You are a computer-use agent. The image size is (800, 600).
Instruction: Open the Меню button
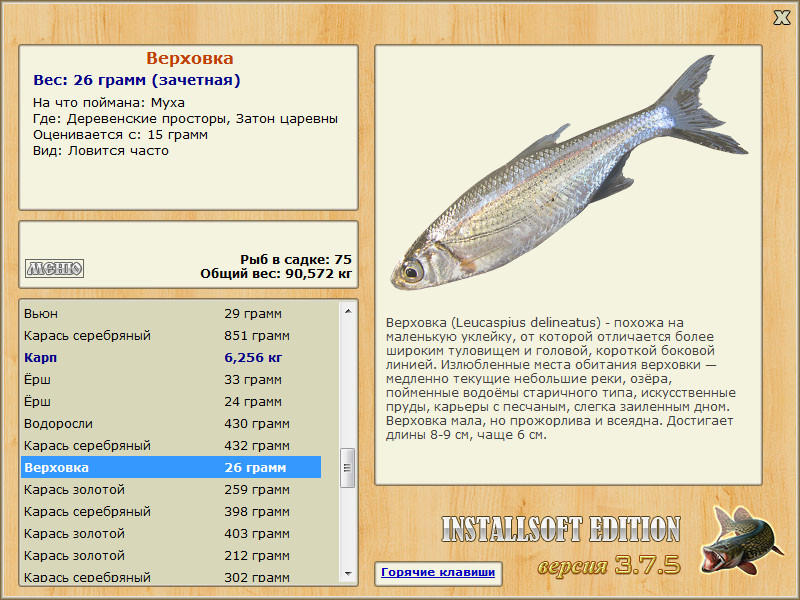point(55,268)
